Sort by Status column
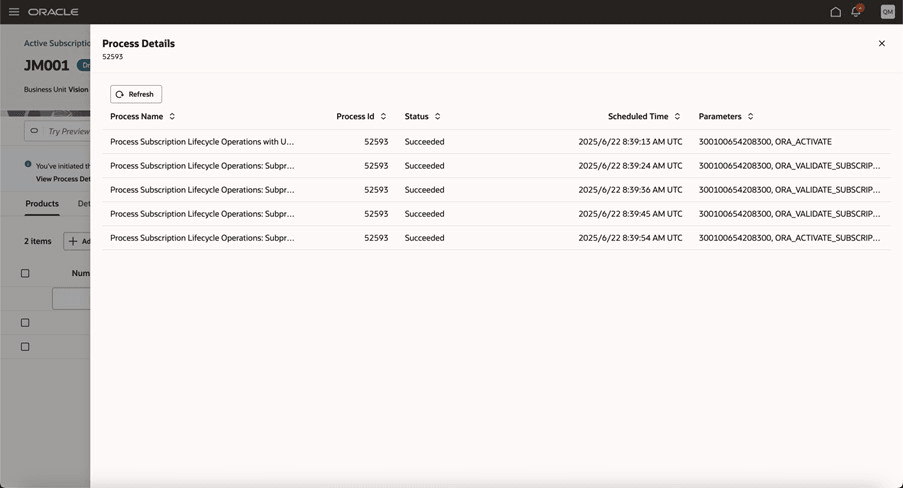 (437, 116)
